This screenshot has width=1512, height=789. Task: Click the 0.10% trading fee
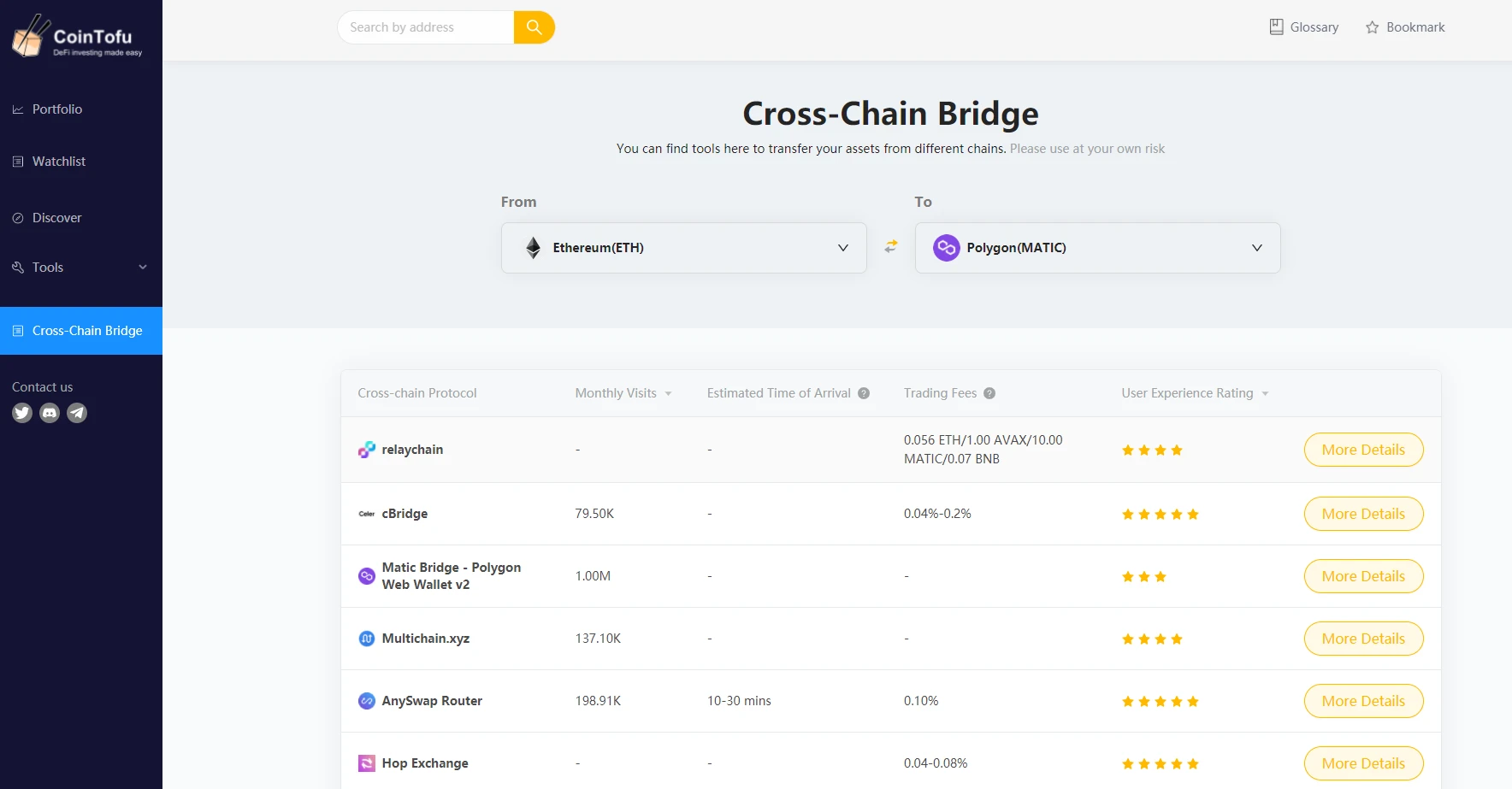pos(921,701)
